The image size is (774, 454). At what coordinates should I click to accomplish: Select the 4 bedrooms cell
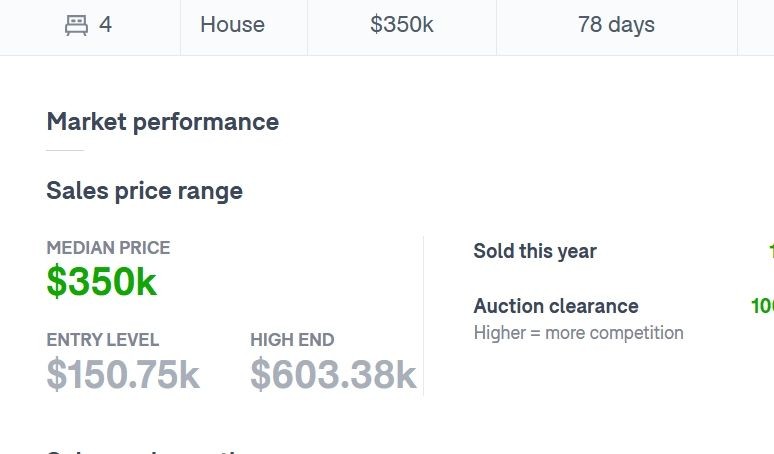tap(89, 25)
